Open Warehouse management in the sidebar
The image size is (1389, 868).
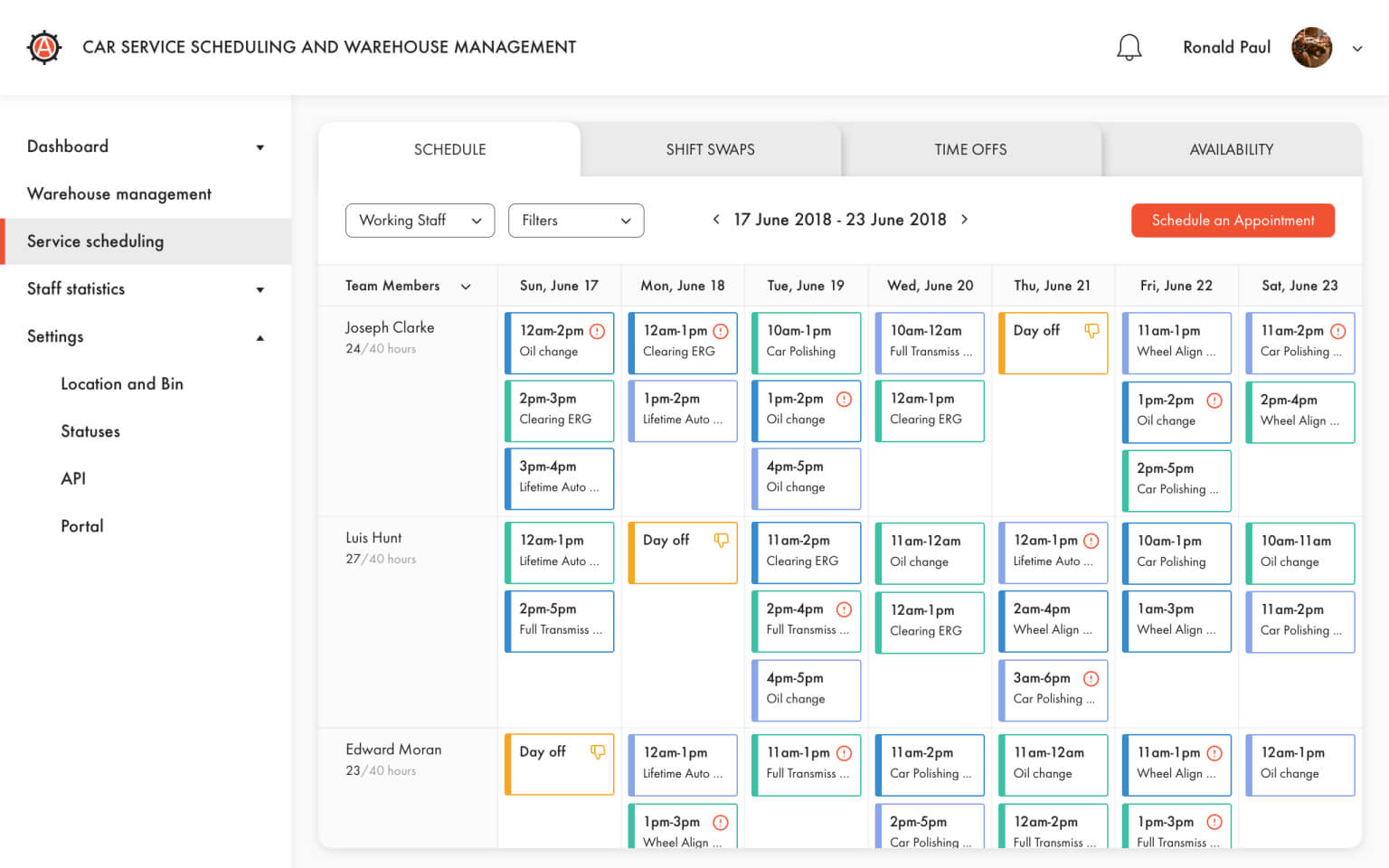(119, 194)
